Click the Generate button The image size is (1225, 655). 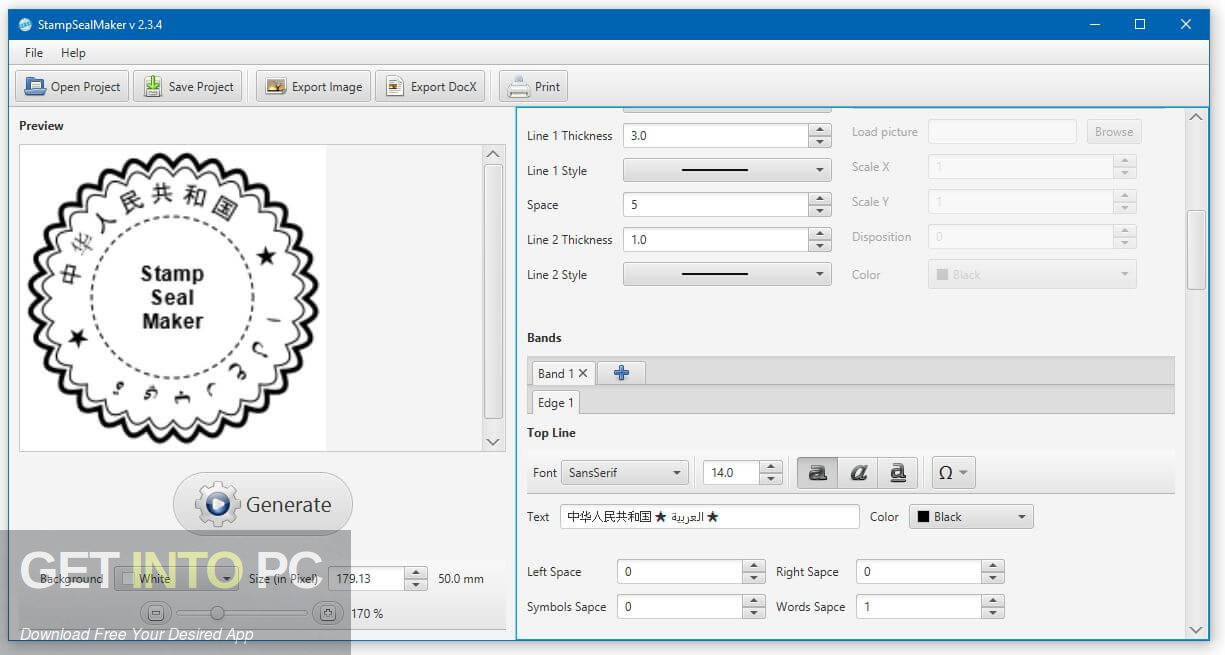tap(262, 504)
